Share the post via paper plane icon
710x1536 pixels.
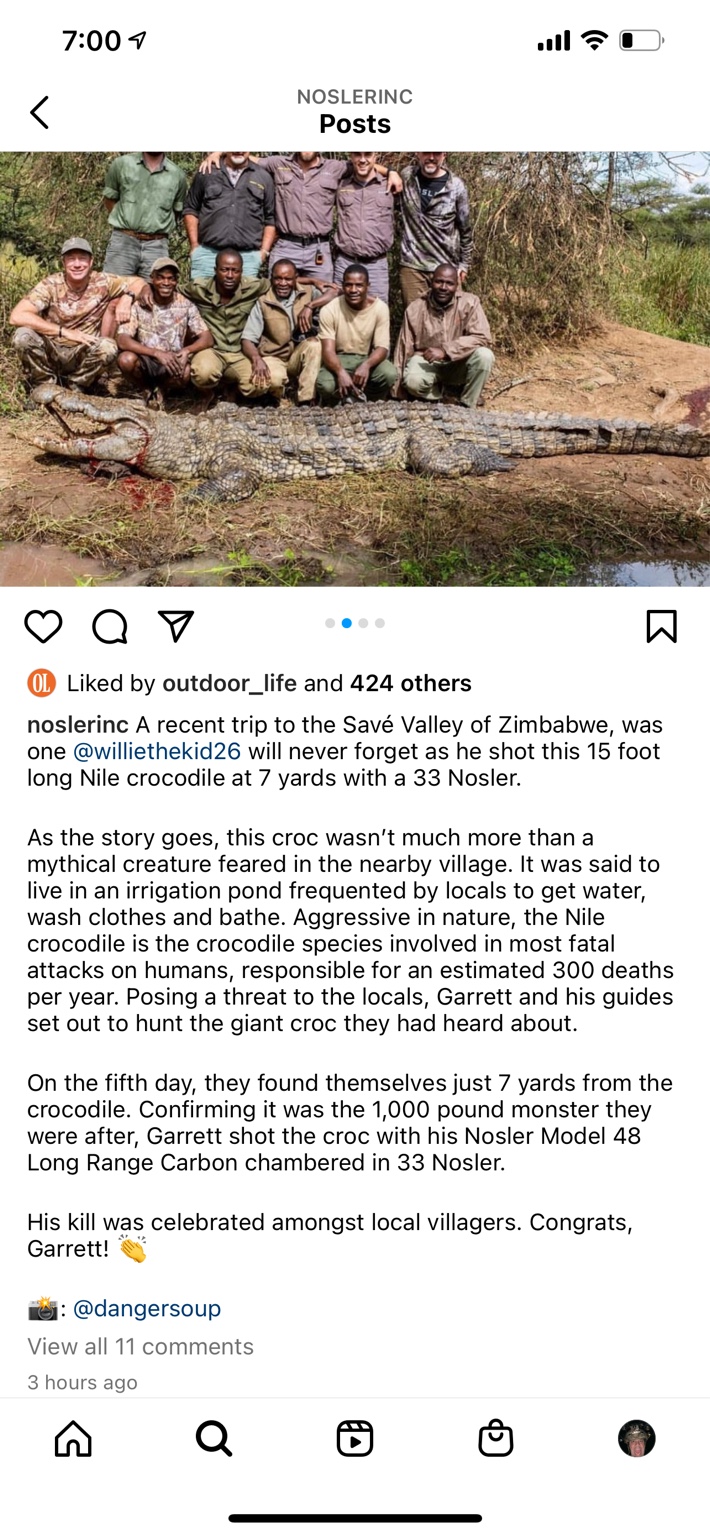(175, 625)
